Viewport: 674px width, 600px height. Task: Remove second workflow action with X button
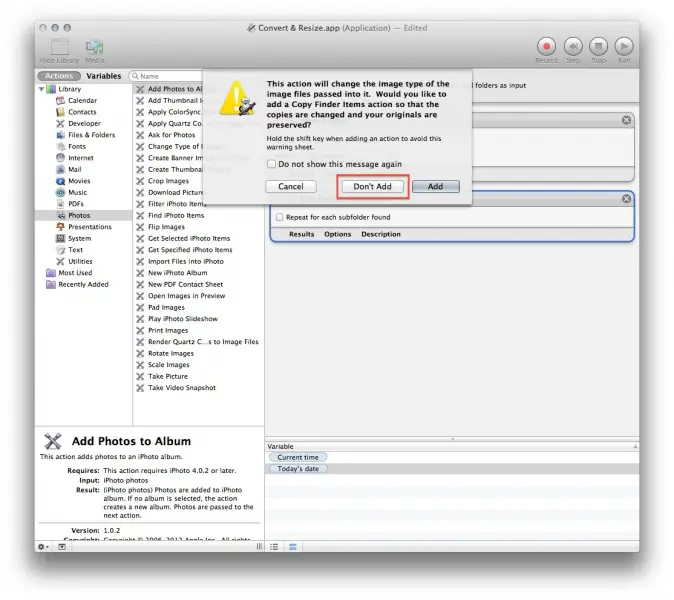pos(626,199)
